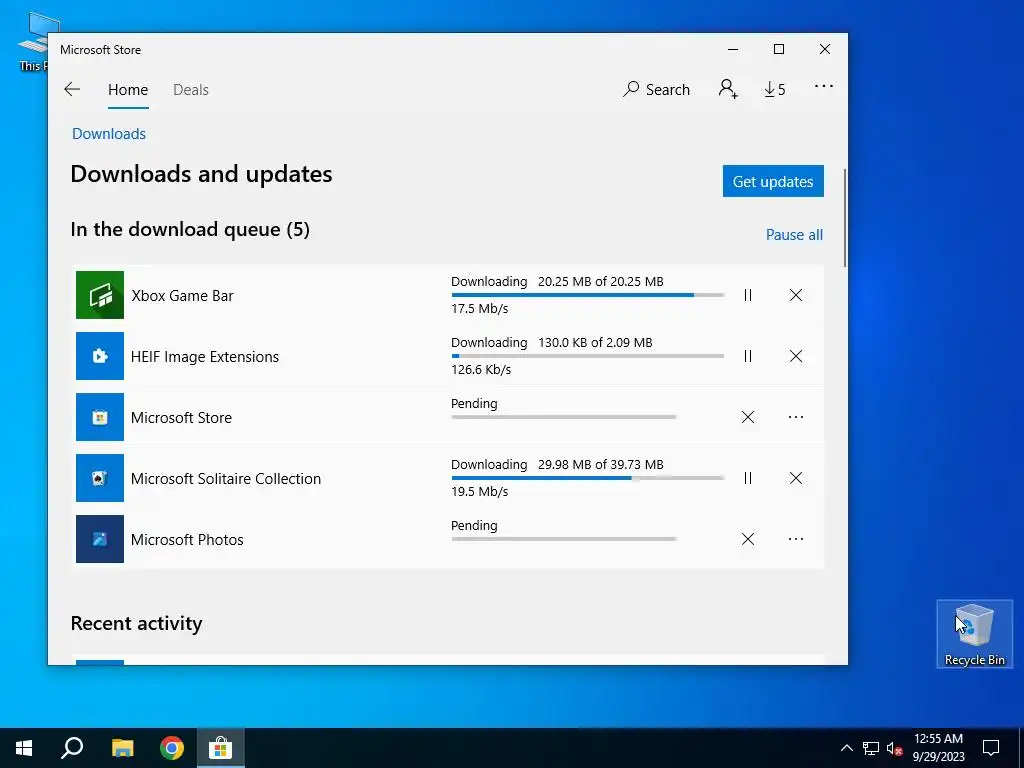Click the vertical scrollbar of the Store window

(x=845, y=218)
